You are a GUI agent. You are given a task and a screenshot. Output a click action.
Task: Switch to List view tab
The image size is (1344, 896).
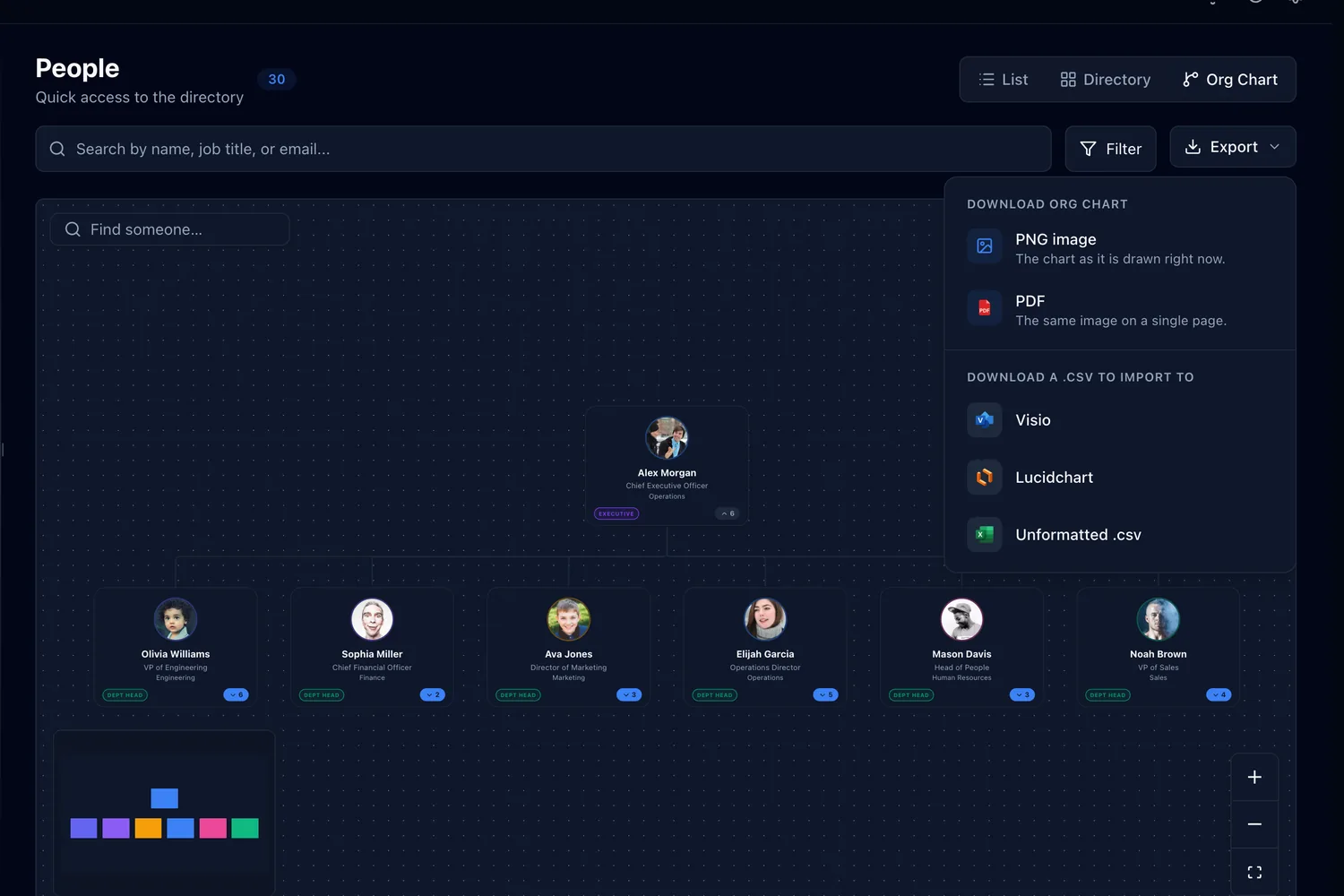tap(1004, 80)
